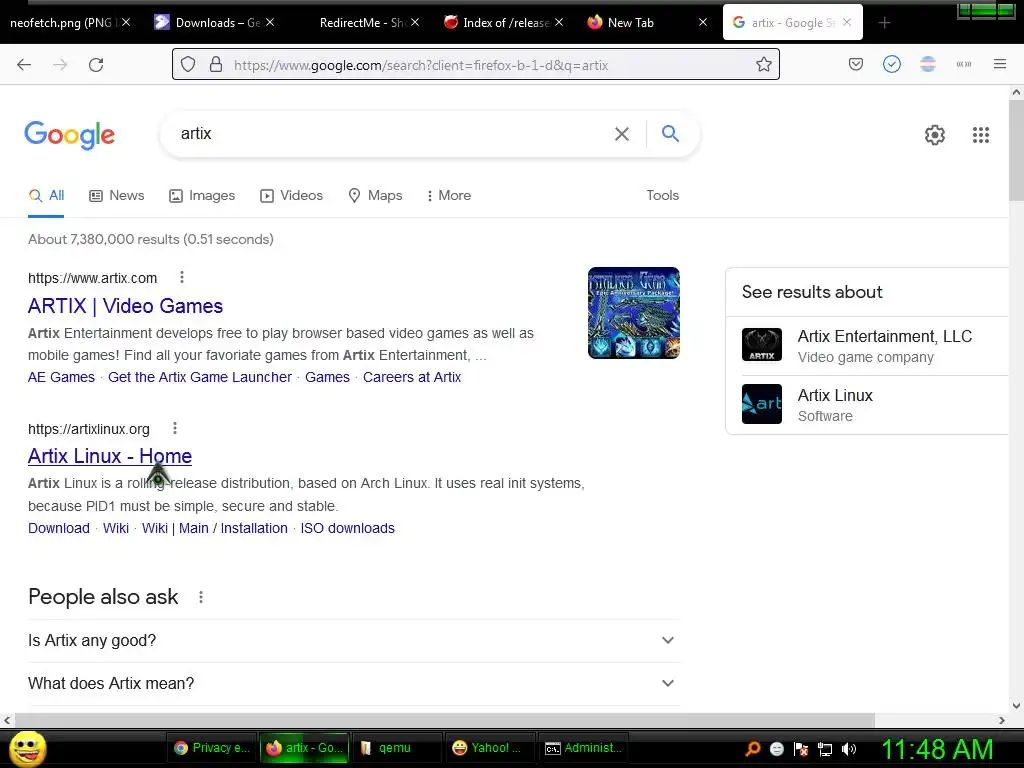This screenshot has width=1024, height=768.
Task: Open the Download sitelink for Artix Linux
Action: pyautogui.click(x=59, y=528)
